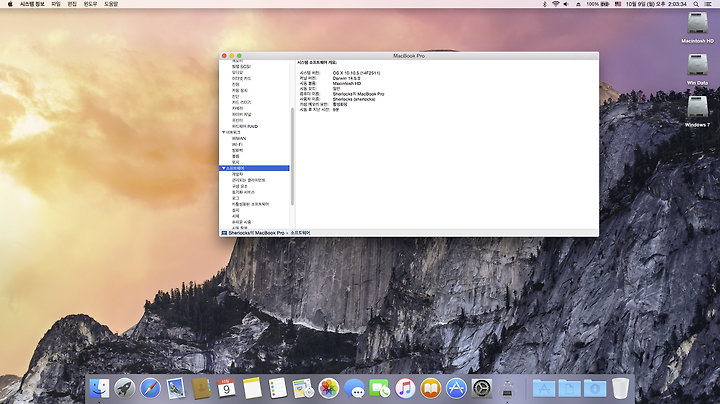Open System Preferences gear icon
Viewport: 720px width, 404px height.
coord(482,388)
